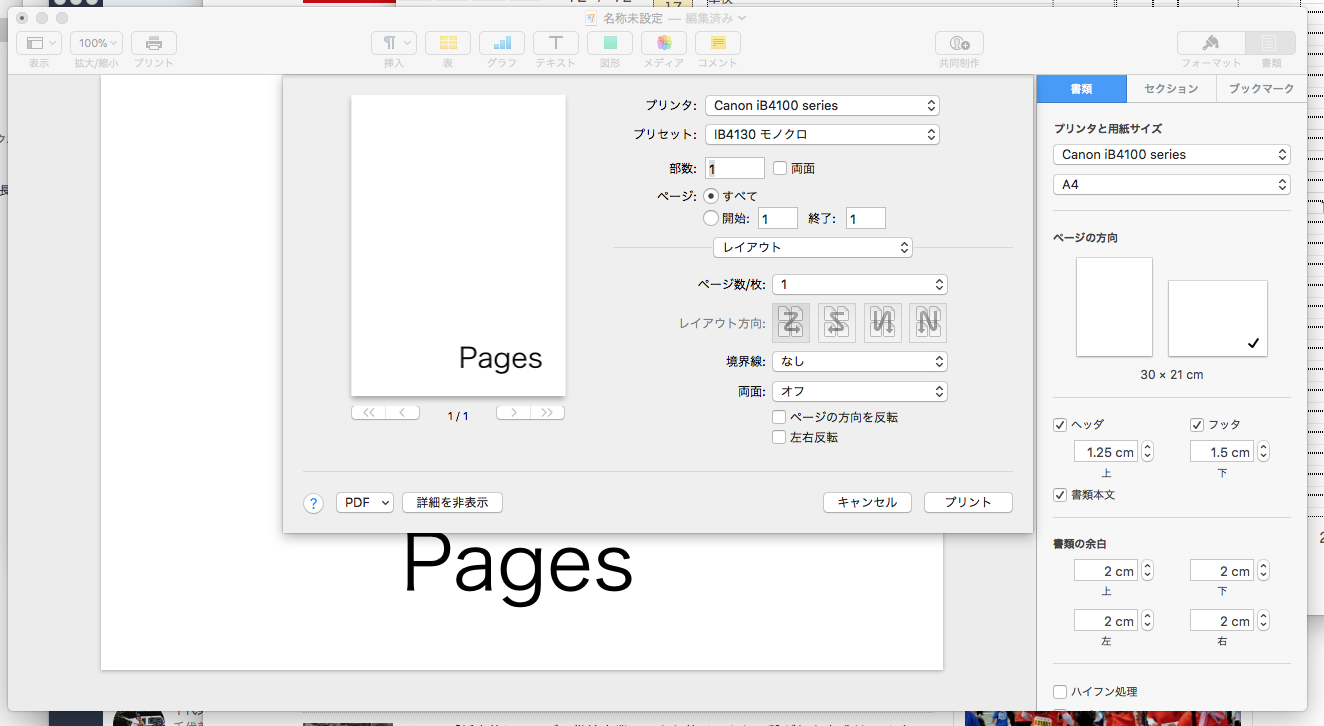The image size is (1324, 726).
Task: Switch to the ブックマーク tab
Action: pos(1260,89)
